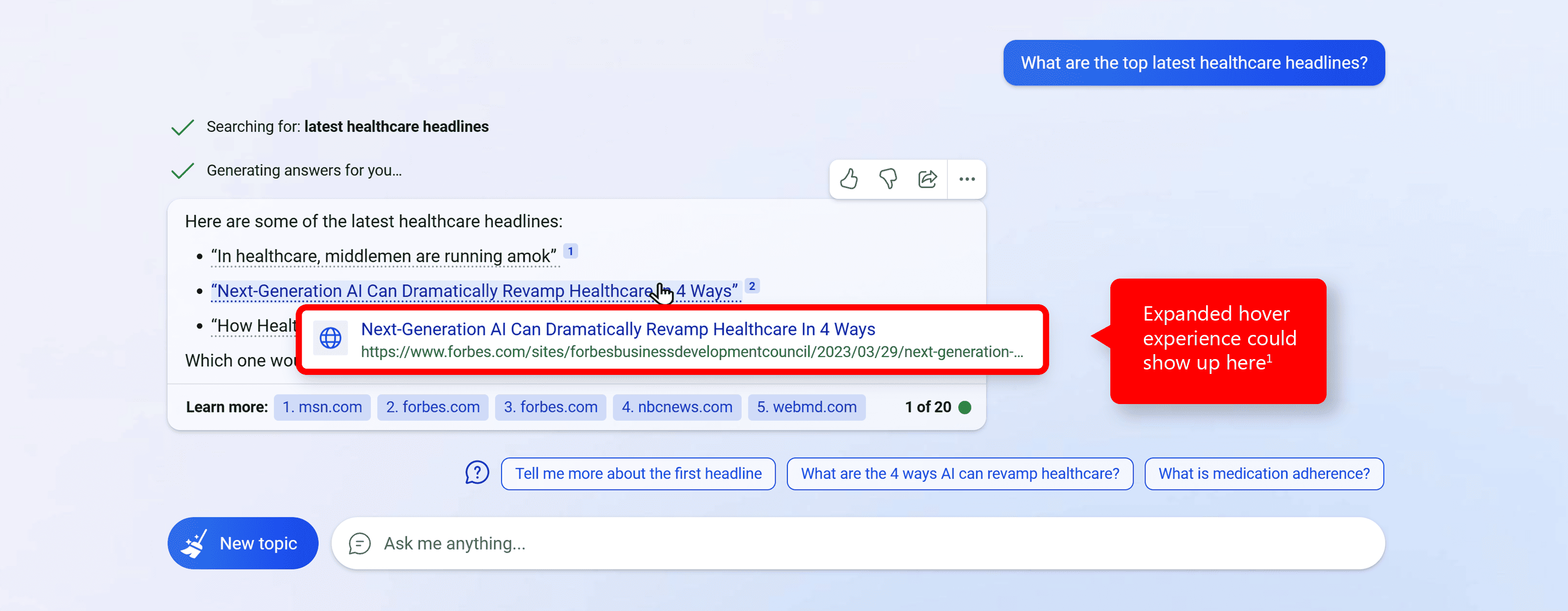
Task: Select the nbcnews.com source link
Action: [x=676, y=406]
